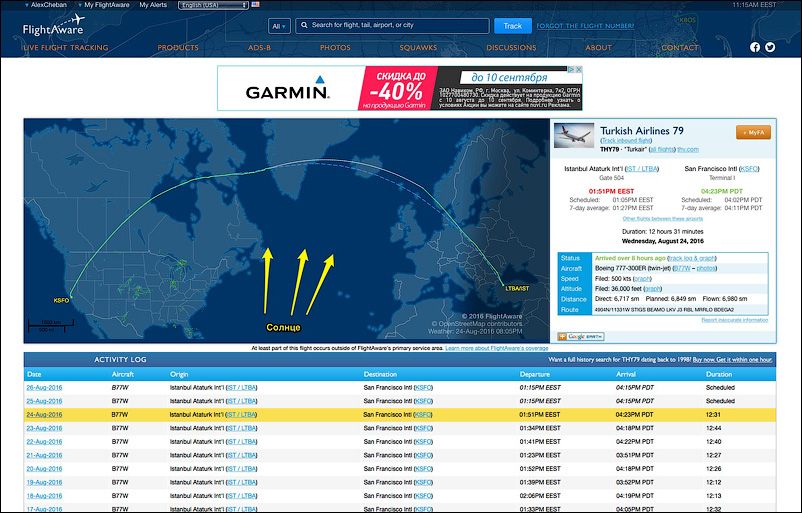Open the 26-Aug-2016 activity log date

(44, 388)
